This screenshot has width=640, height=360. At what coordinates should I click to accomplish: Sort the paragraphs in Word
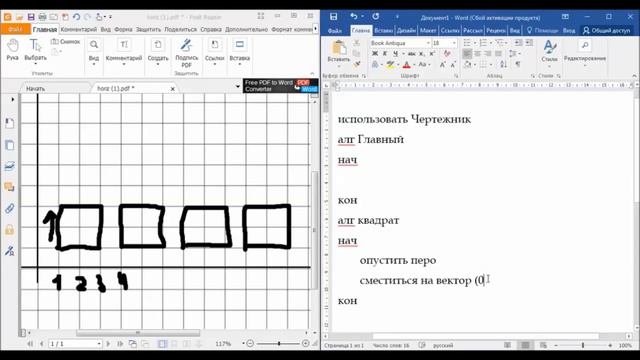click(504, 64)
